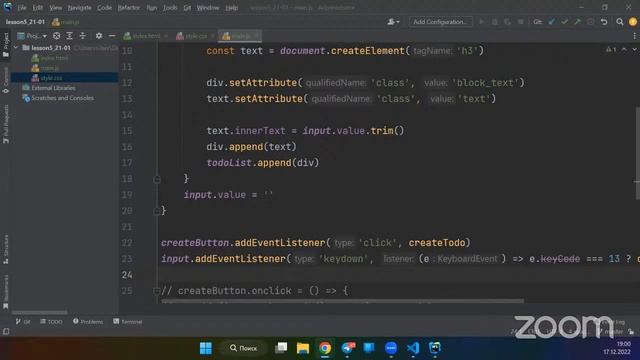
Task: Collapse the lesson5_21-01 project folder
Action: pos(16,48)
